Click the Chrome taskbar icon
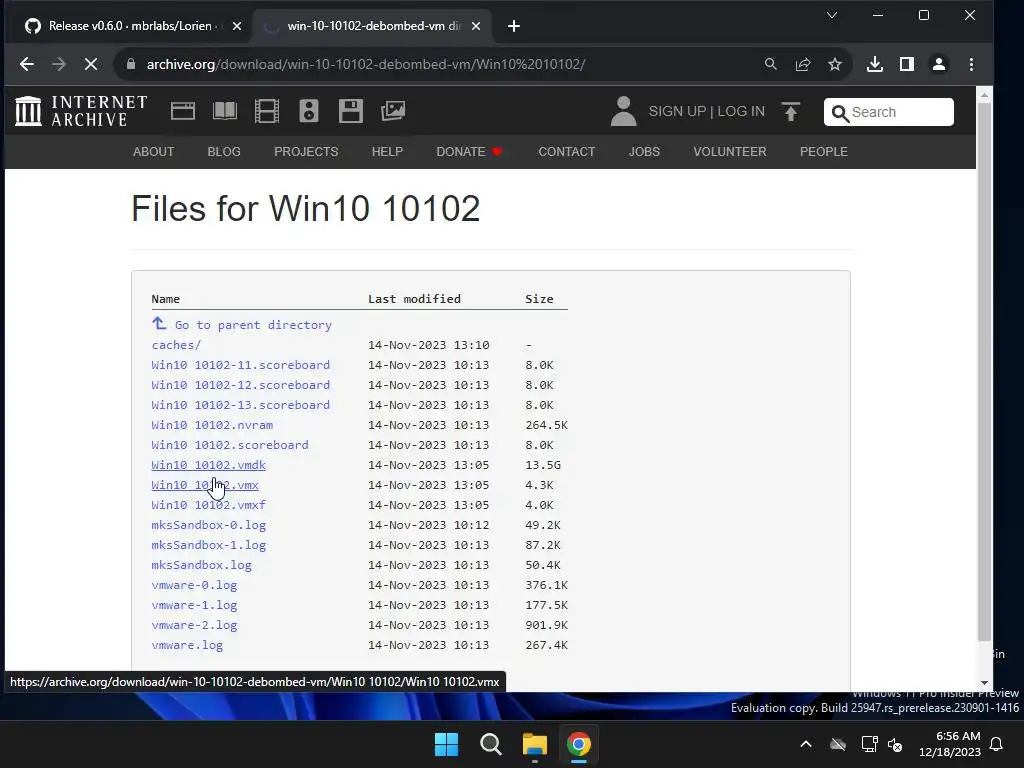The image size is (1024, 768). tap(579, 744)
